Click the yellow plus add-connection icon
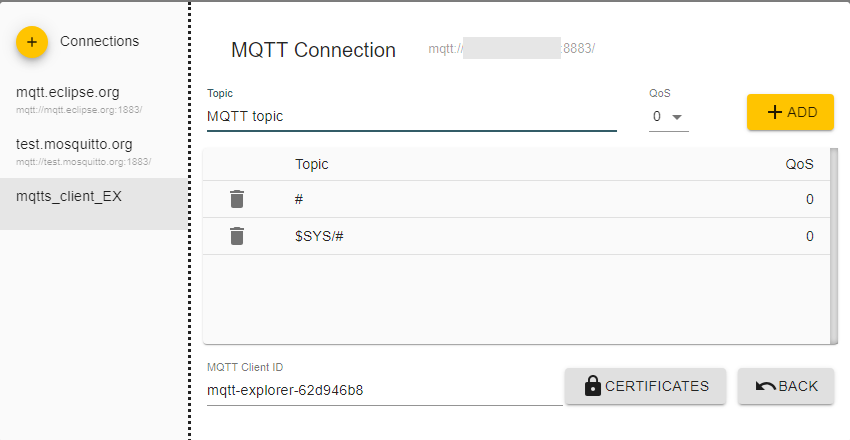The height and width of the screenshot is (440, 850). tap(32, 42)
